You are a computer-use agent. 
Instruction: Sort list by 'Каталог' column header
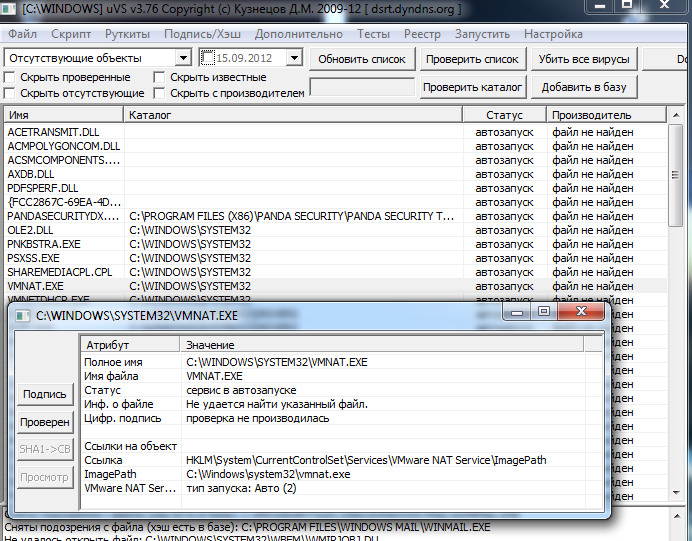[x=293, y=115]
